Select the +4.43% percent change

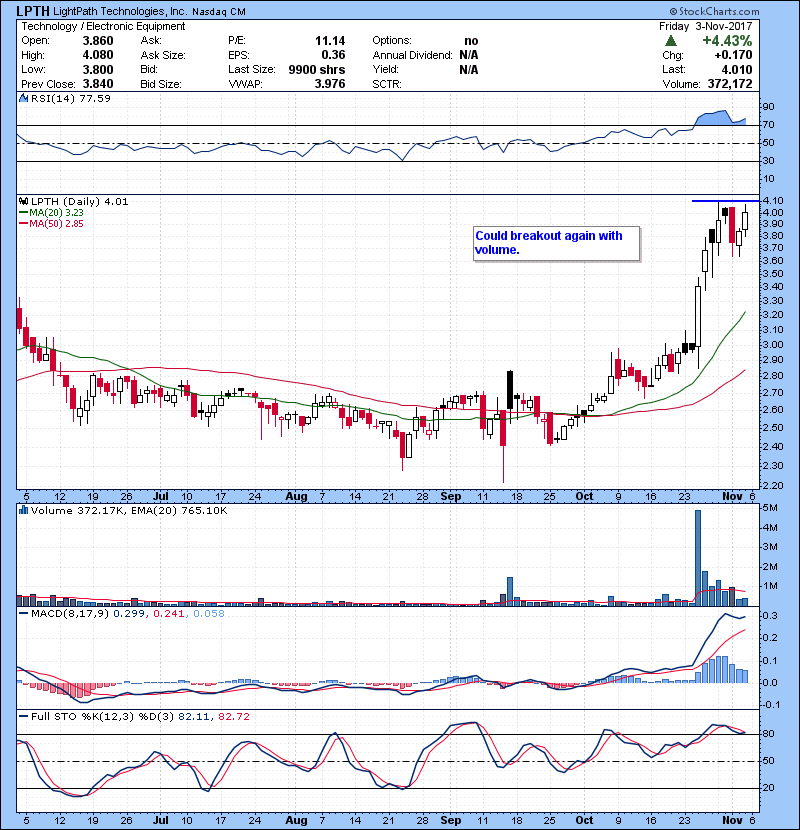coord(727,41)
